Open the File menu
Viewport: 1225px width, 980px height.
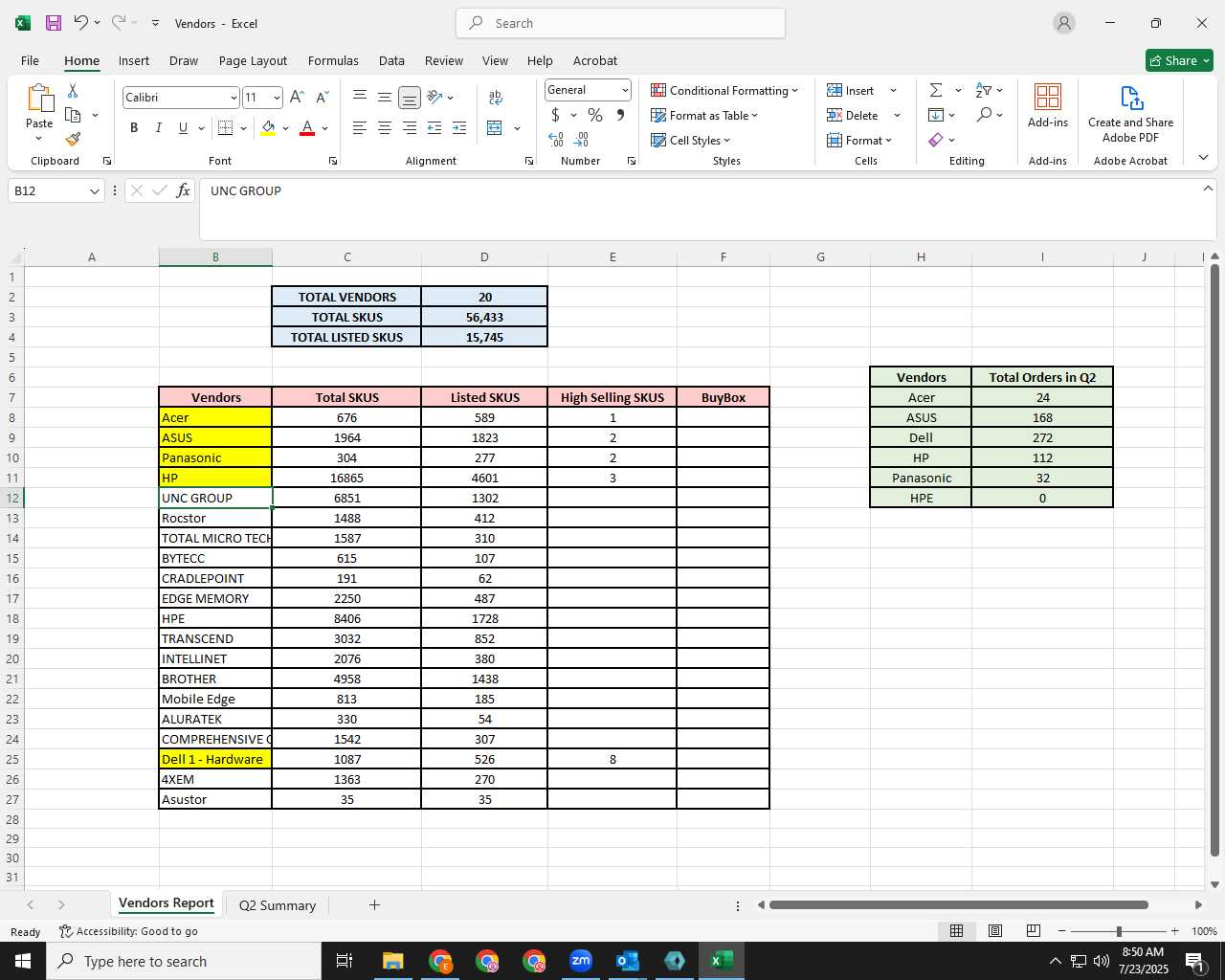tap(30, 60)
